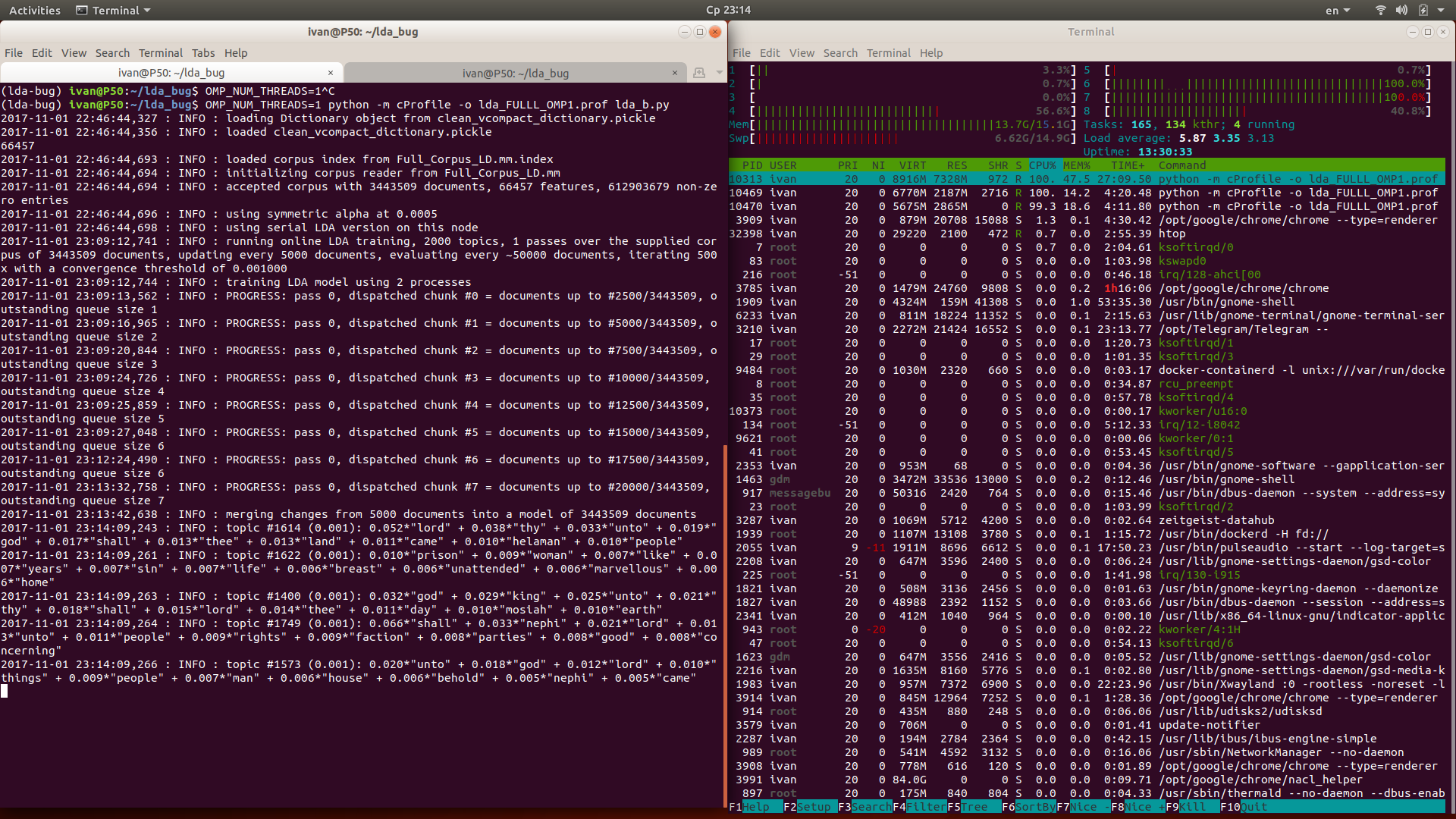
Task: Click the new tab icon
Action: [x=699, y=73]
